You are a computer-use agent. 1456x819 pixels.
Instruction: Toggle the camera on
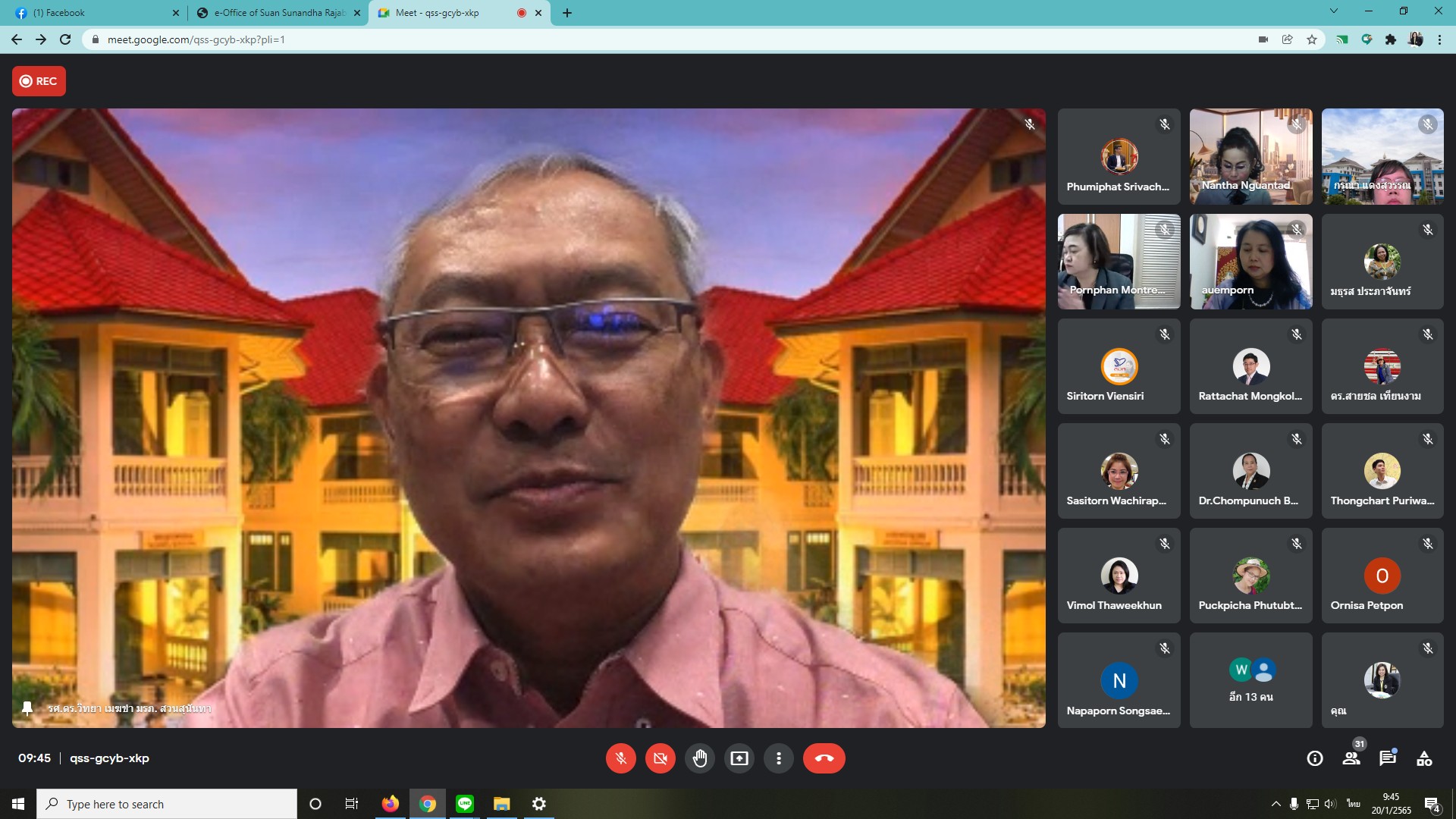(660, 758)
